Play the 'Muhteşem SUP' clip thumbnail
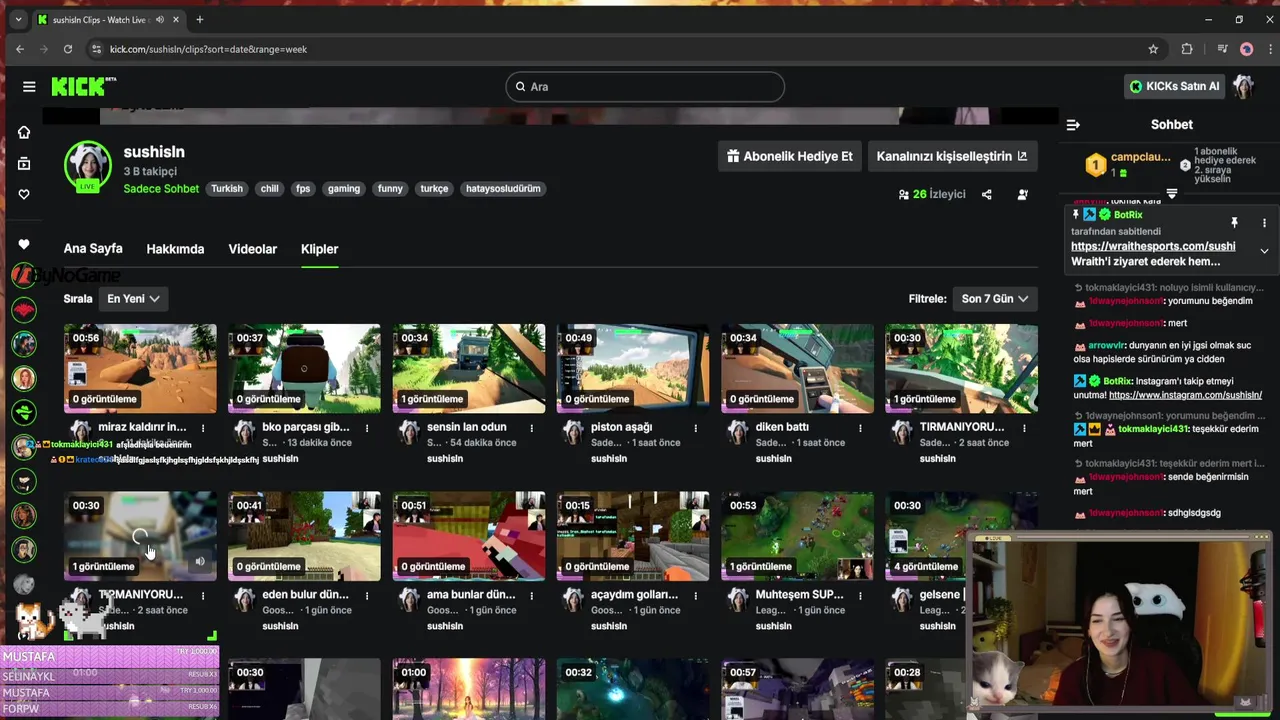 click(797, 536)
